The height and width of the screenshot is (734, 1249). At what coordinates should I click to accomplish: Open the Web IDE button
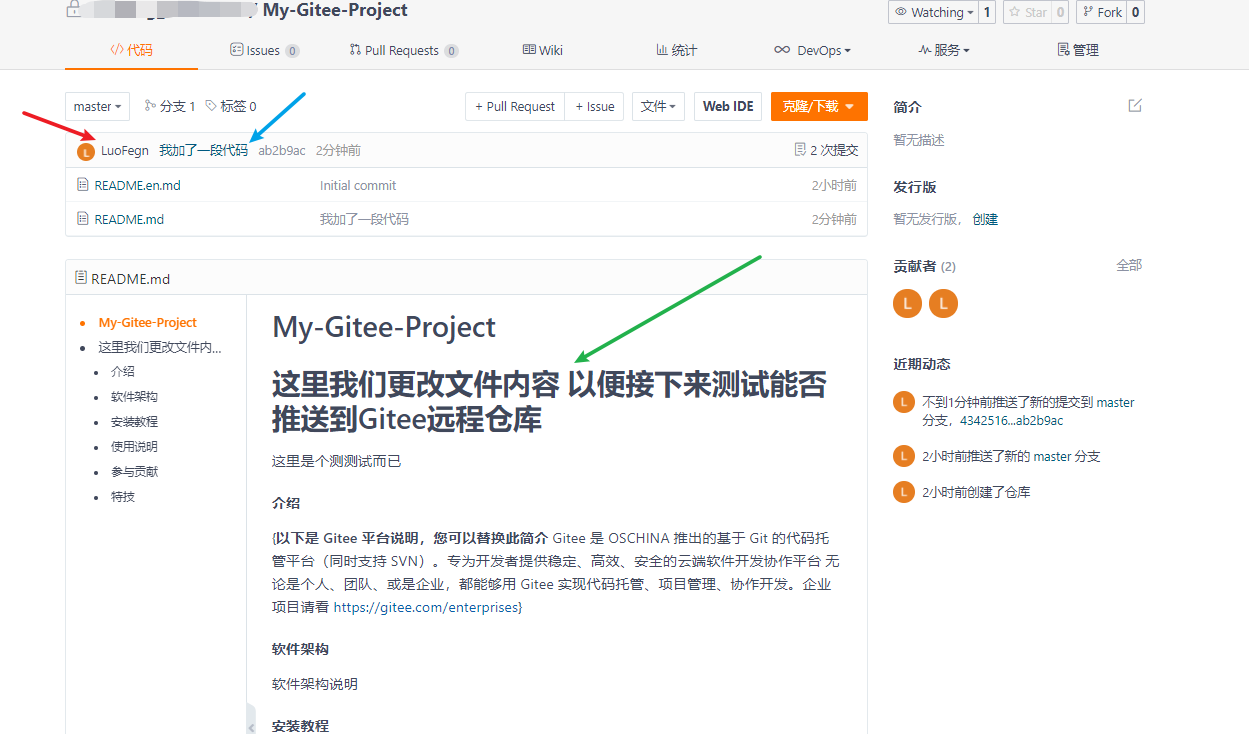coord(728,106)
